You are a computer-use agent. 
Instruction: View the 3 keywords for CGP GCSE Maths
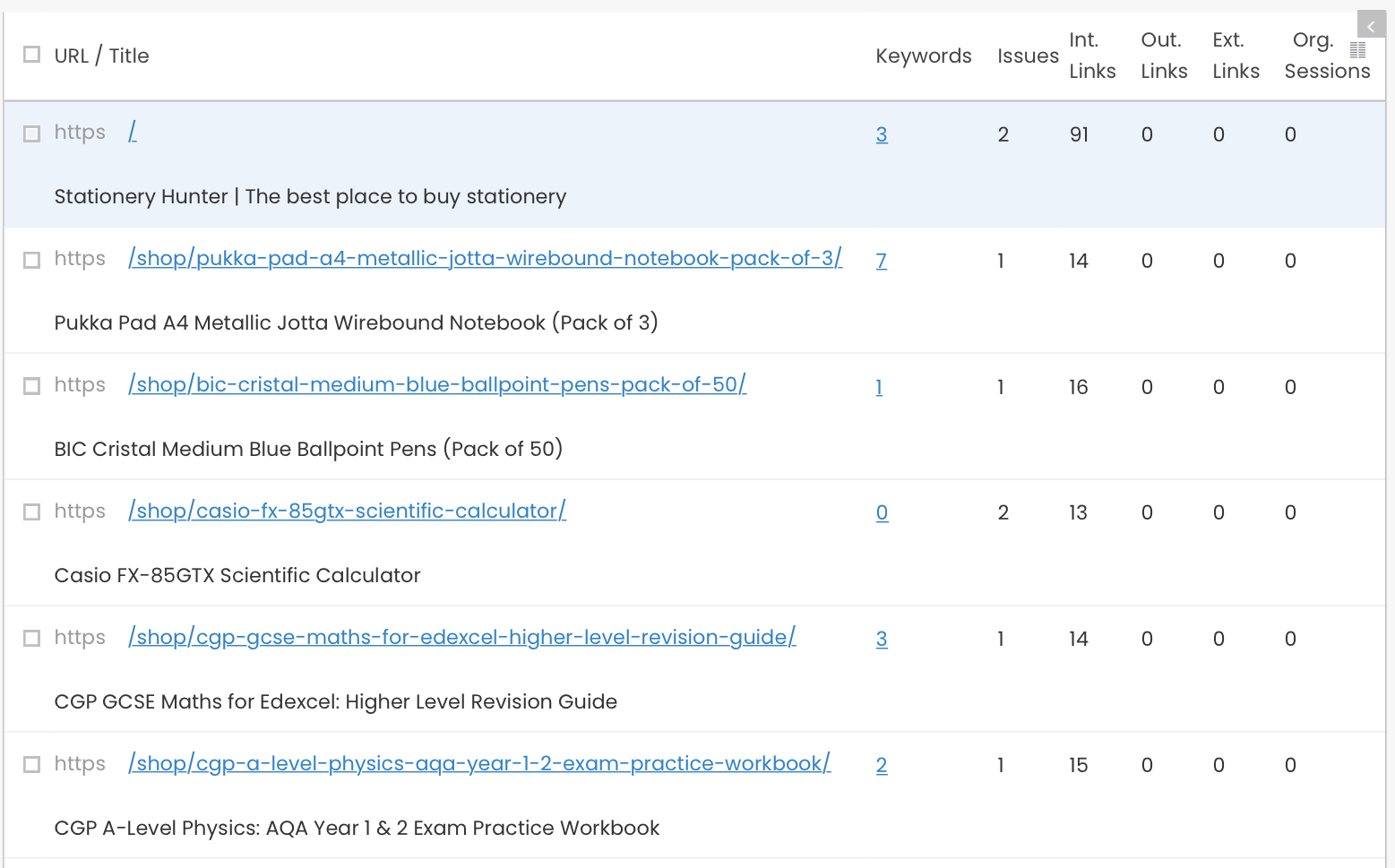882,639
